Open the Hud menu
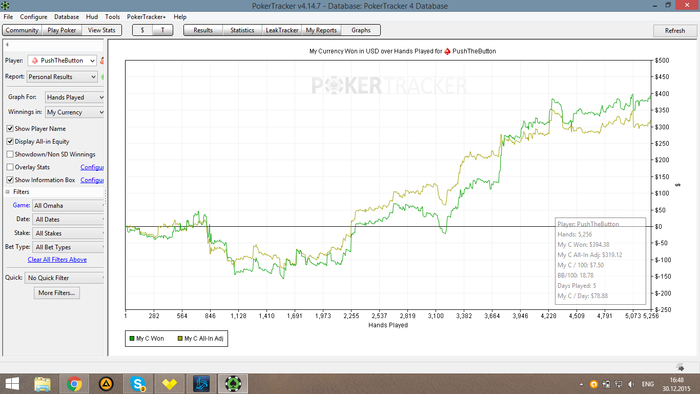 92,17
